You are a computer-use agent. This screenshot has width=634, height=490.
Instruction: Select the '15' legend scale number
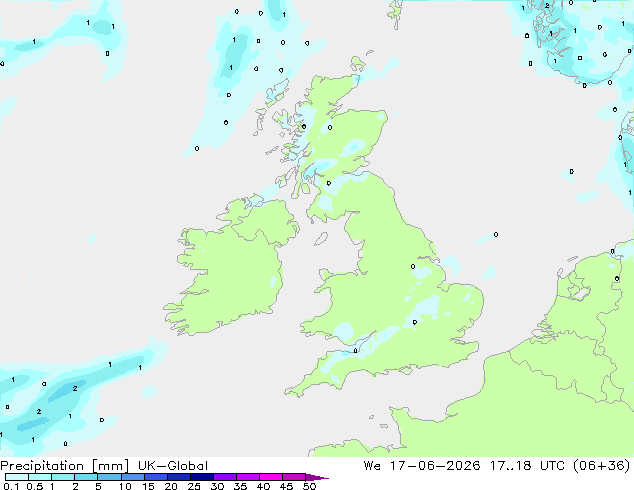(x=148, y=486)
